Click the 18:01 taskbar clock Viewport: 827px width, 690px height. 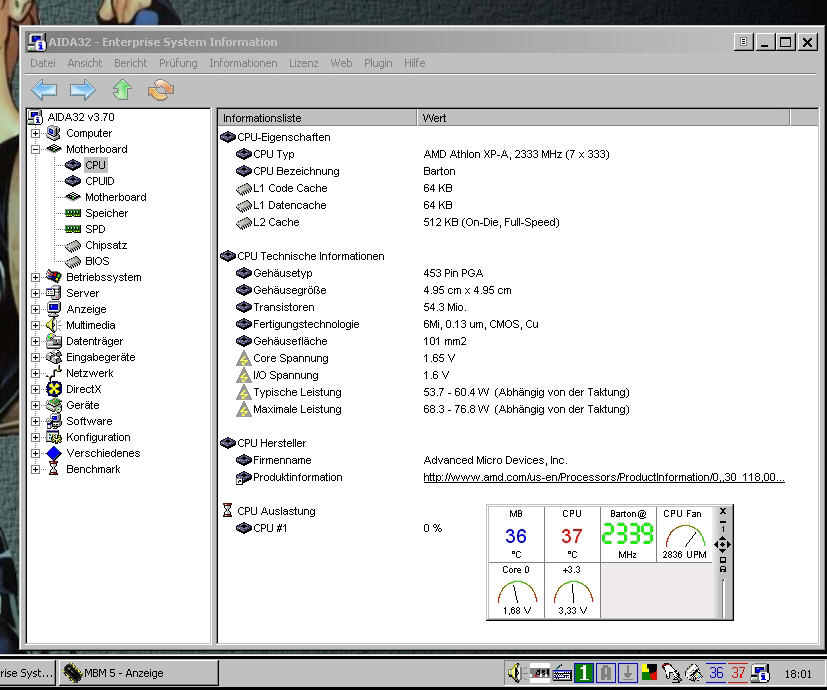pyautogui.click(x=798, y=674)
